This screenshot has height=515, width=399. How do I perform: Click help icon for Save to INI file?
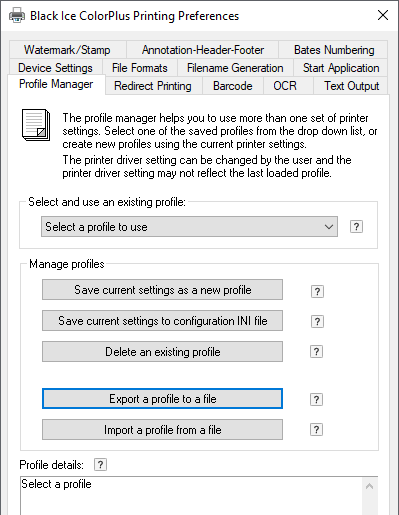tap(317, 321)
